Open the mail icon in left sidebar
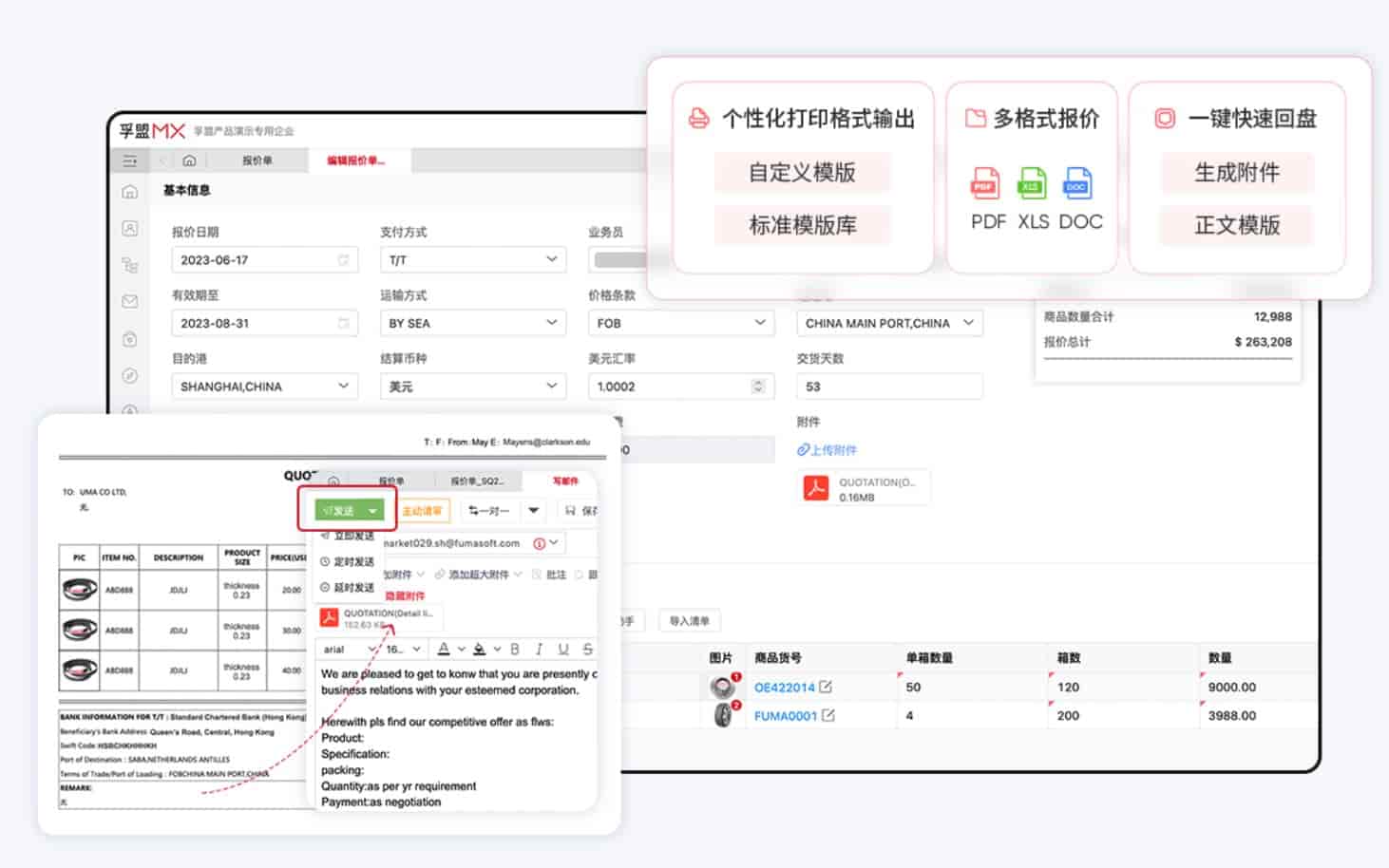 [130, 301]
